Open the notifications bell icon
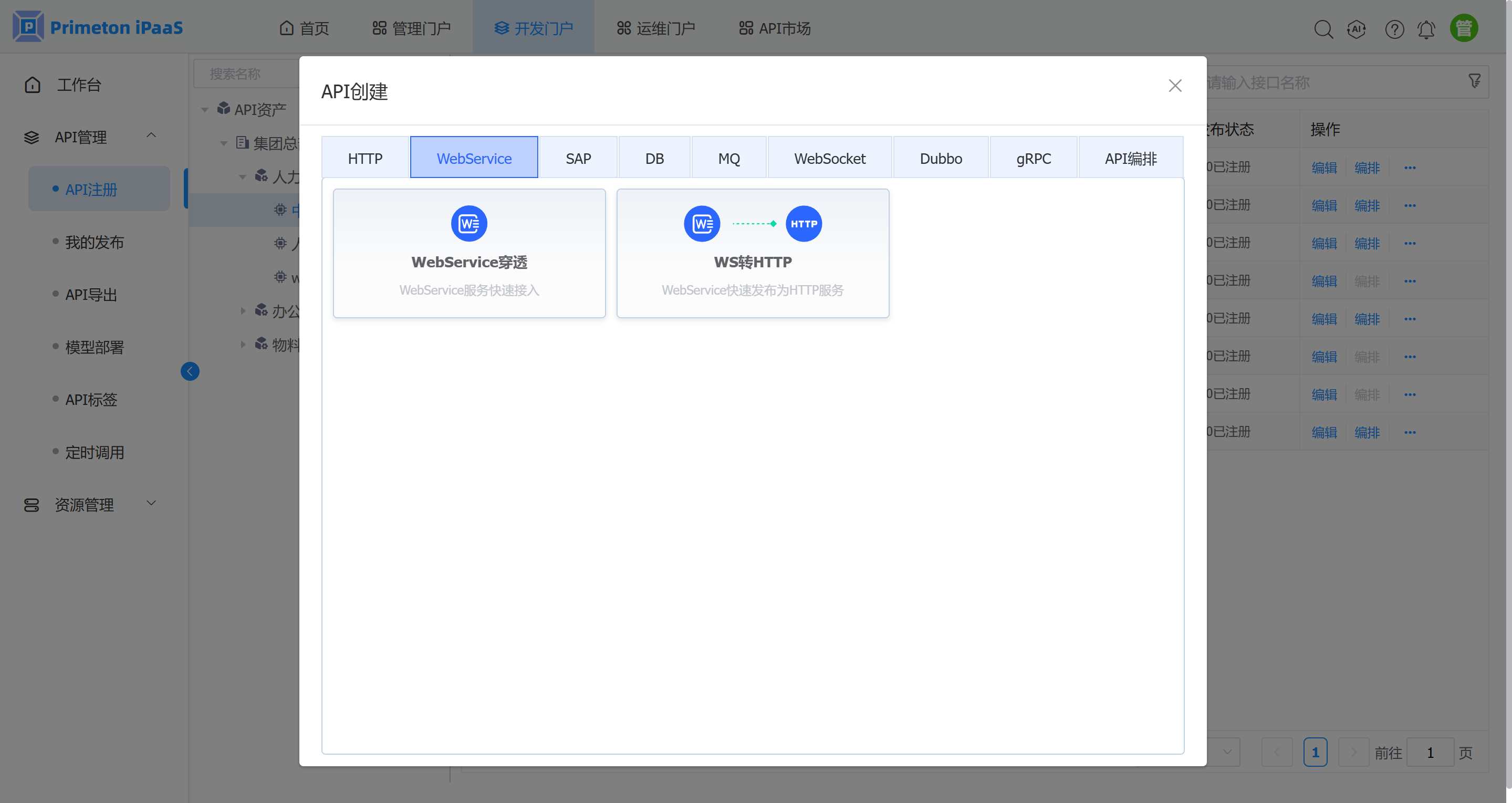 pos(1426,29)
